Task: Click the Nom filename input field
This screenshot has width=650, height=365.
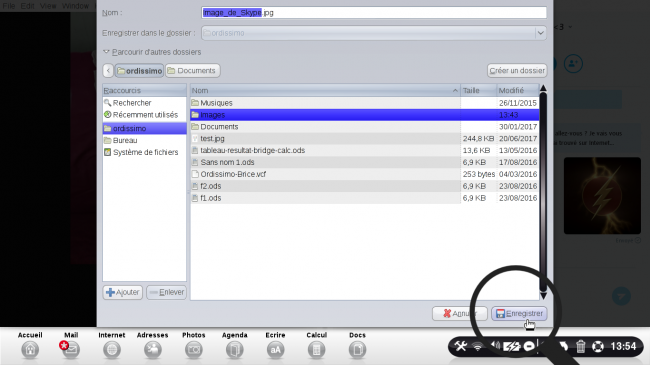Action: tap(374, 12)
